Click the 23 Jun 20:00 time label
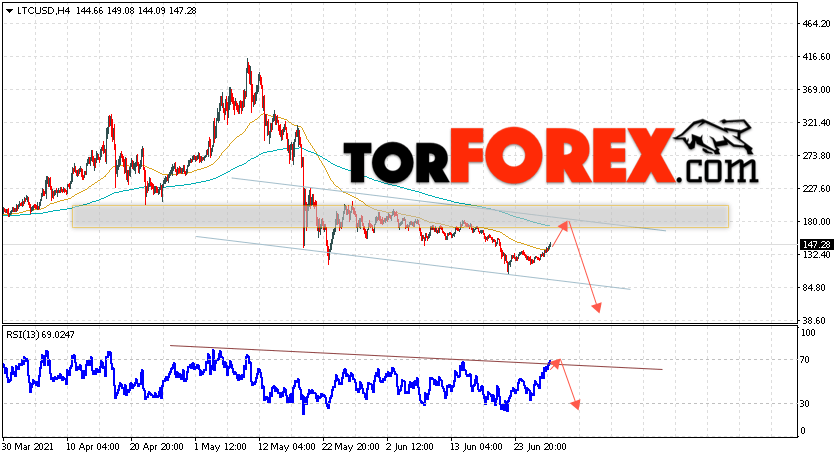Viewport: 838px width, 458px height. click(x=541, y=447)
